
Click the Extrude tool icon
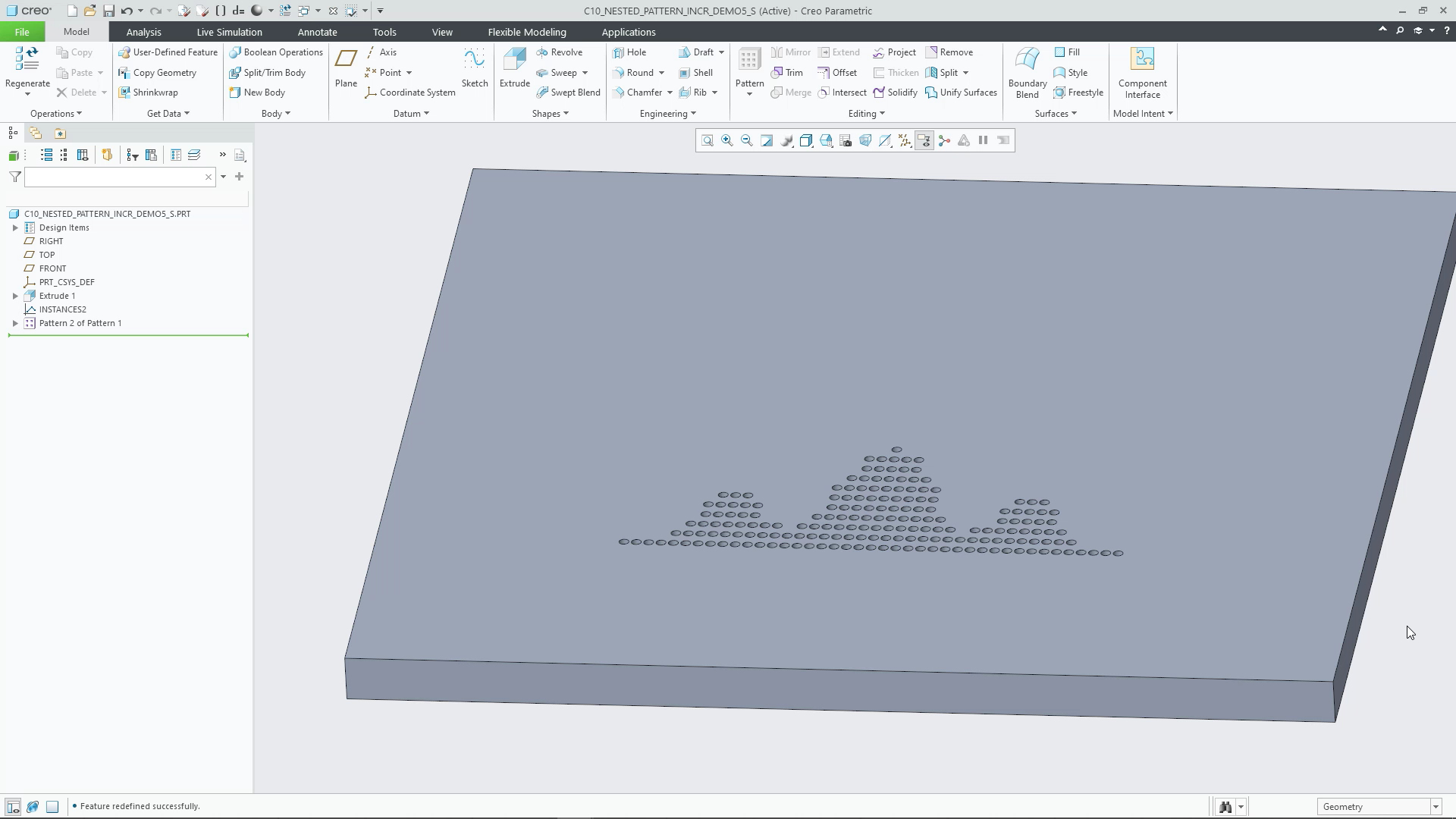(x=514, y=59)
